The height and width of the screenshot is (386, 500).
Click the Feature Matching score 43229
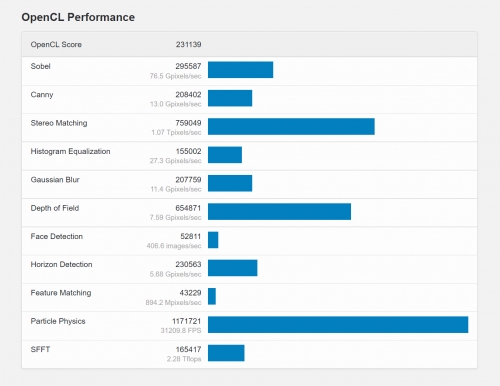pyautogui.click(x=190, y=293)
